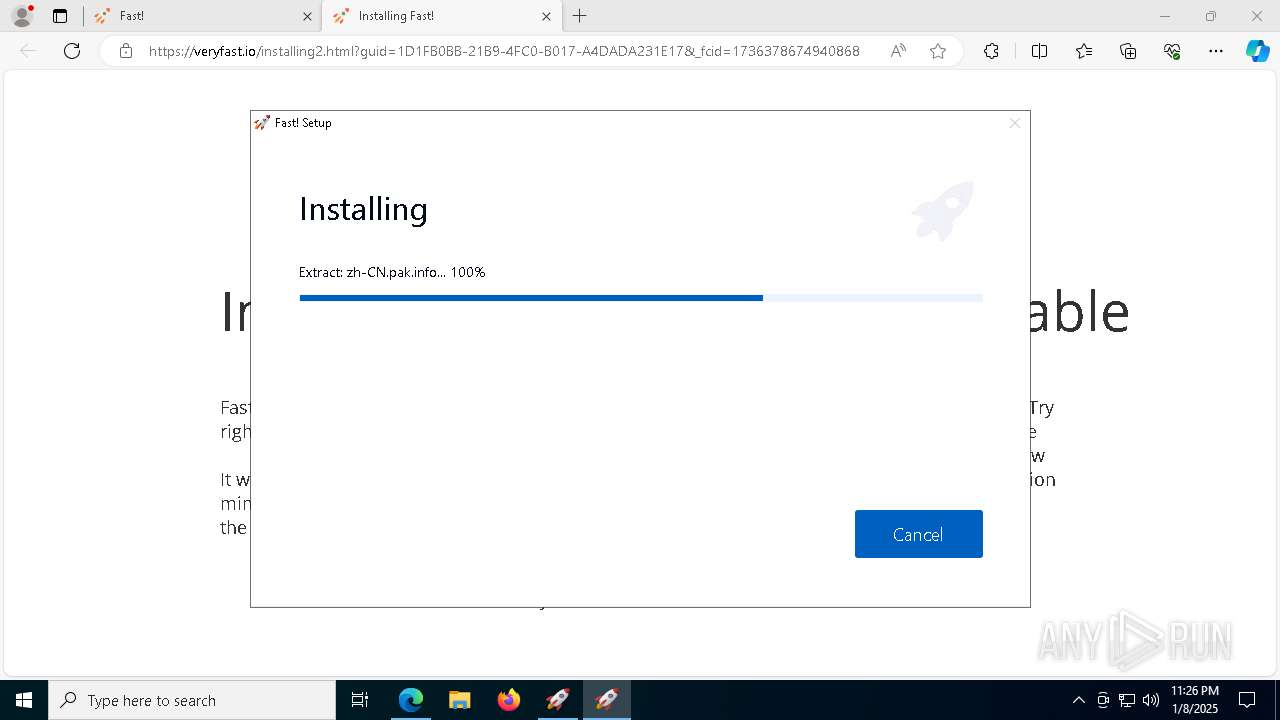
Task: Restore down the Edge window
Action: 1211,16
